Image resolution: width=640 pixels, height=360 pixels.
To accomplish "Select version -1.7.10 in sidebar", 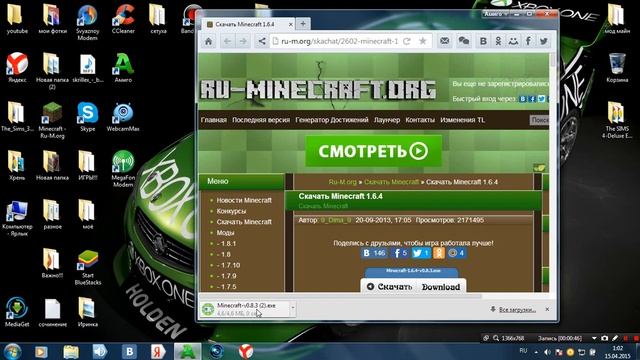I will (228, 265).
